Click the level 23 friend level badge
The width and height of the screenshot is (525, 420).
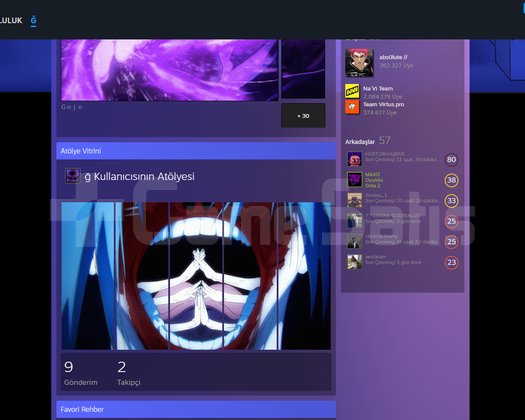pyautogui.click(x=451, y=262)
